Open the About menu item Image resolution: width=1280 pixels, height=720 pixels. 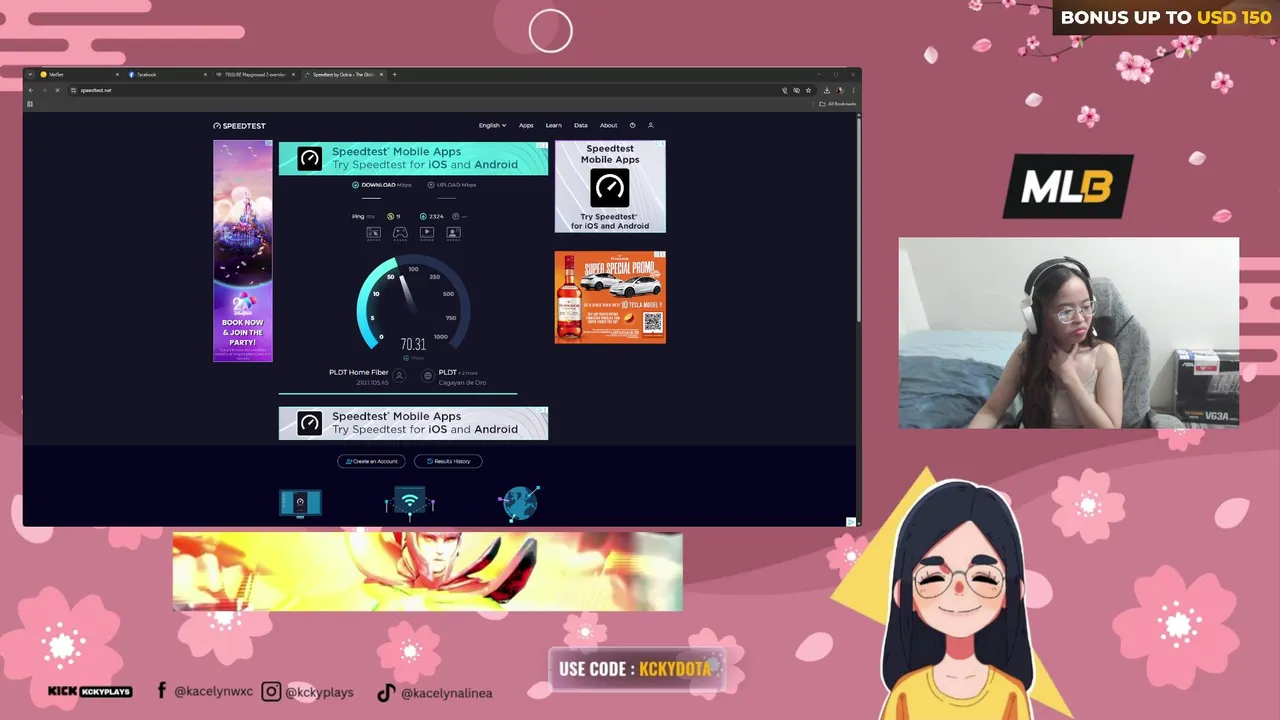tap(608, 125)
